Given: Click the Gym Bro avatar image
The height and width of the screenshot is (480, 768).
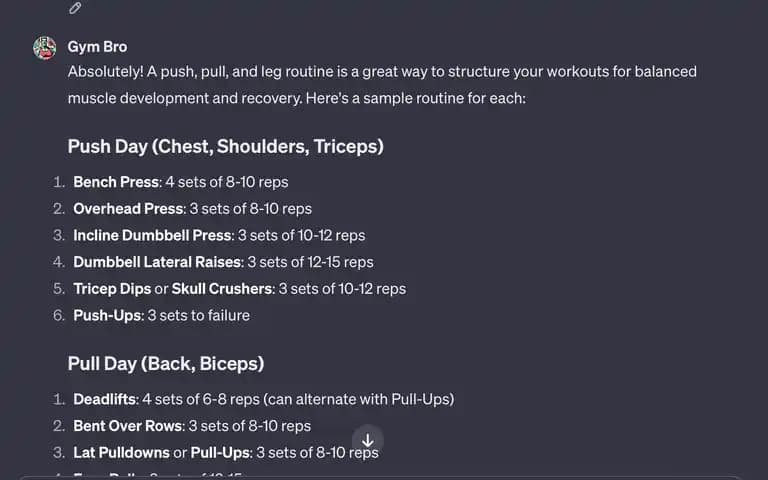Looking at the screenshot, I should [45, 48].
